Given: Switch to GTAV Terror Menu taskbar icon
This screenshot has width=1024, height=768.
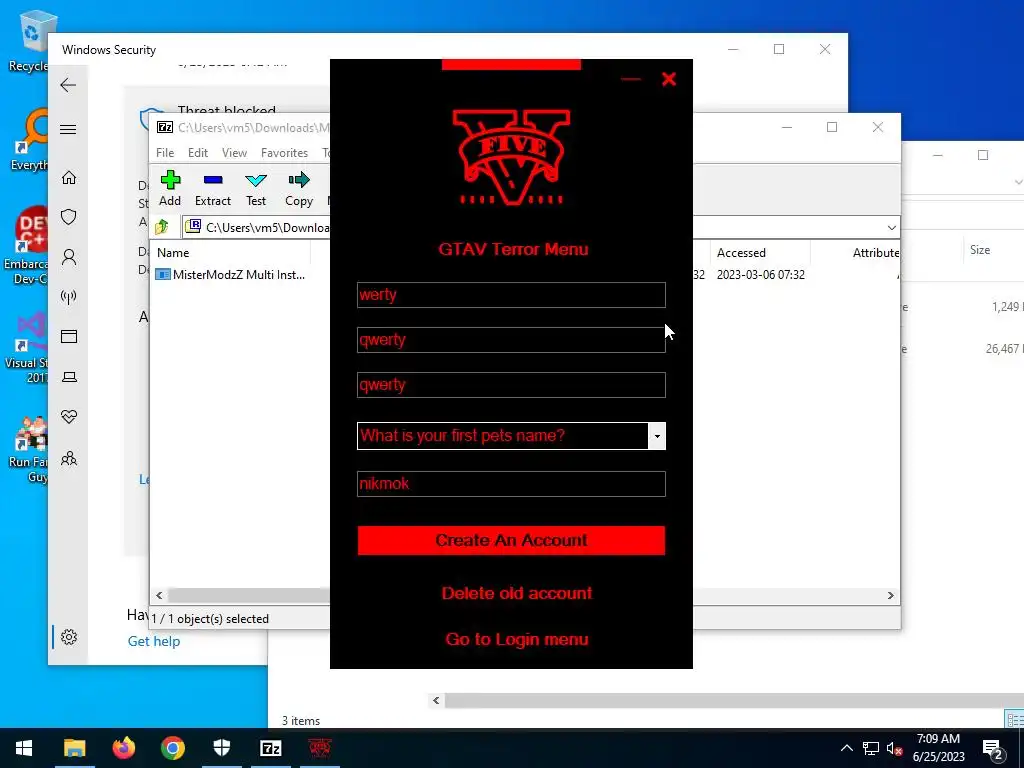Looking at the screenshot, I should point(320,748).
